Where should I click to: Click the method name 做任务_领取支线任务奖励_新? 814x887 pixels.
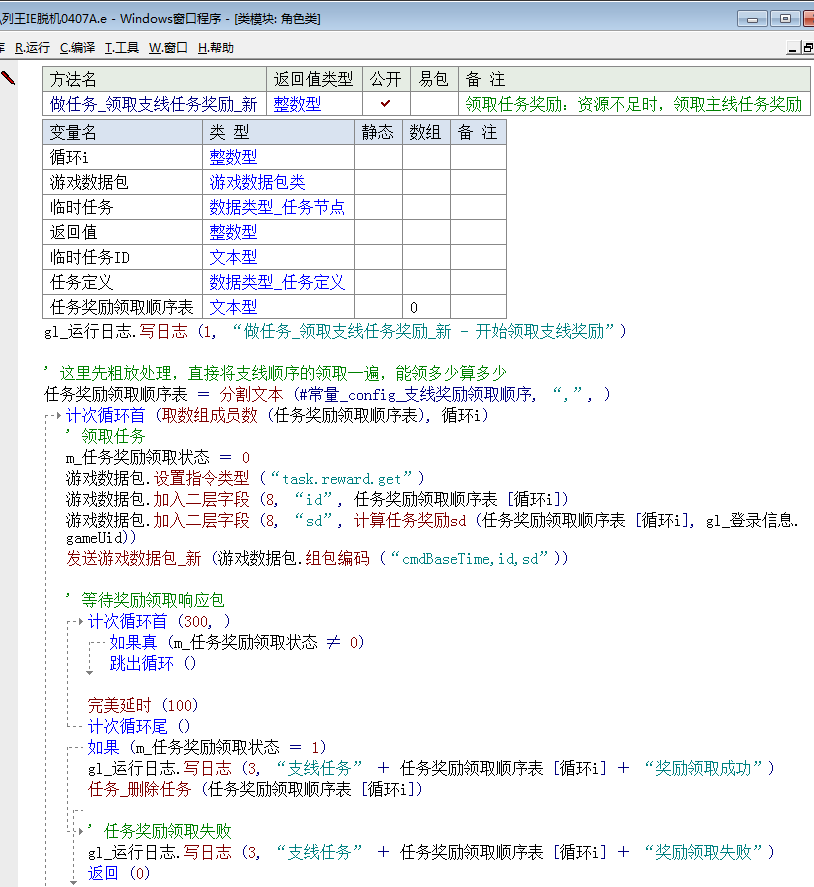tap(153, 104)
